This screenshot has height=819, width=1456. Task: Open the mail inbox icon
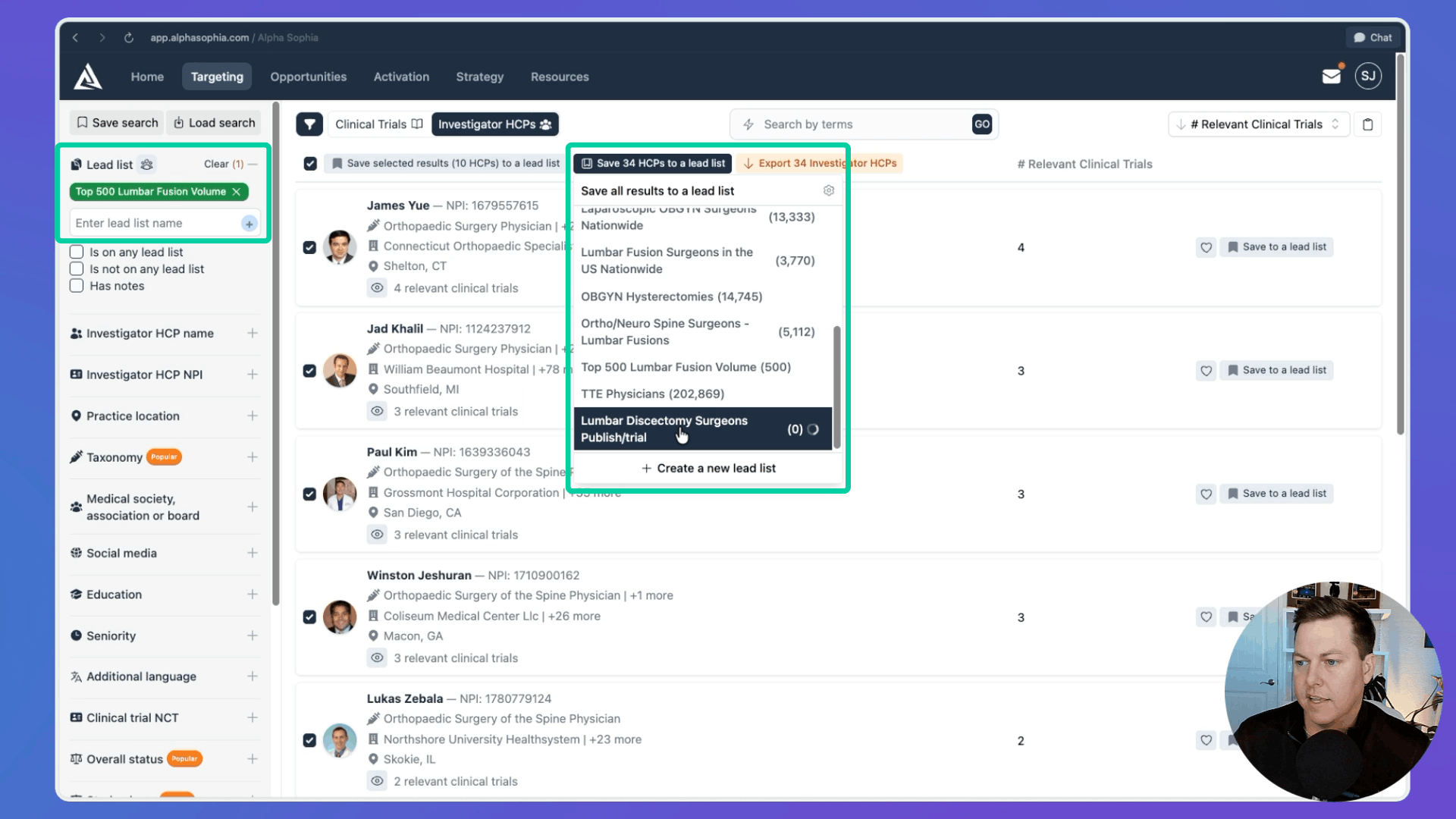(1331, 77)
